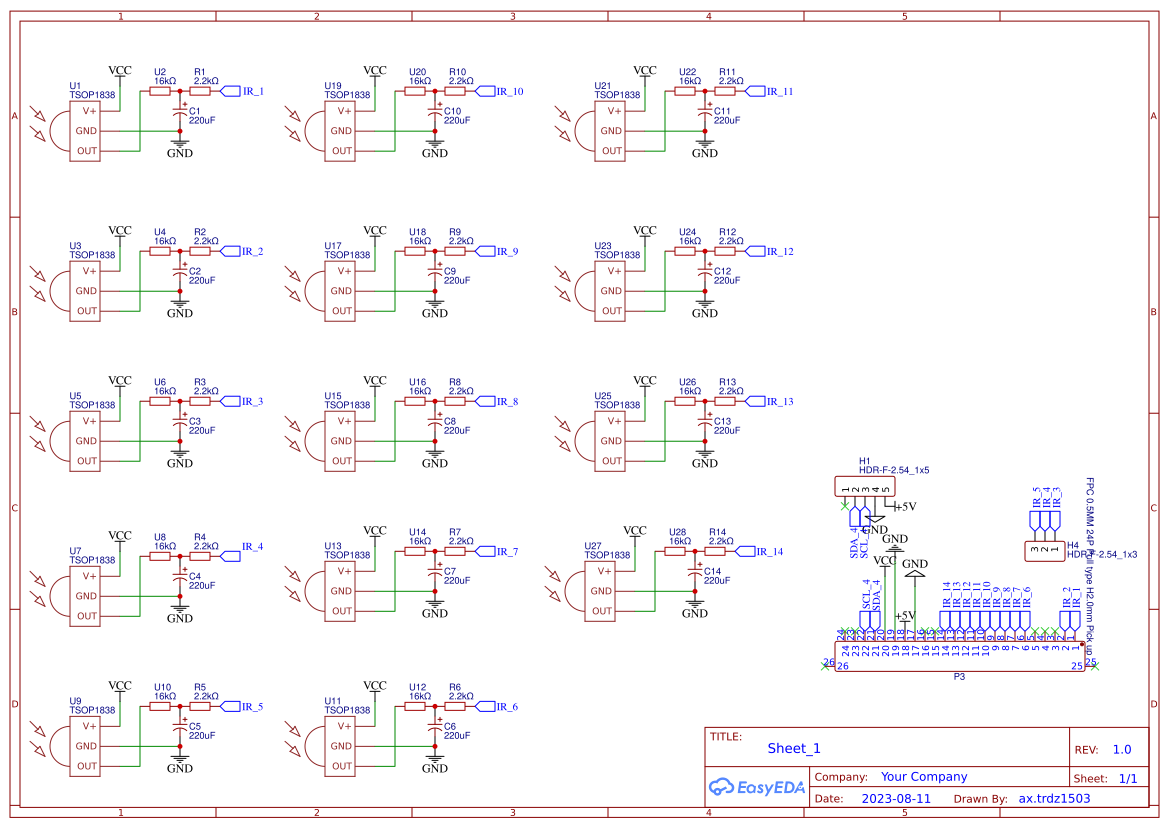This screenshot has width=1169, height=828.
Task: Select the U1 TSOP1838 IR receiver symbol
Action: [85, 131]
